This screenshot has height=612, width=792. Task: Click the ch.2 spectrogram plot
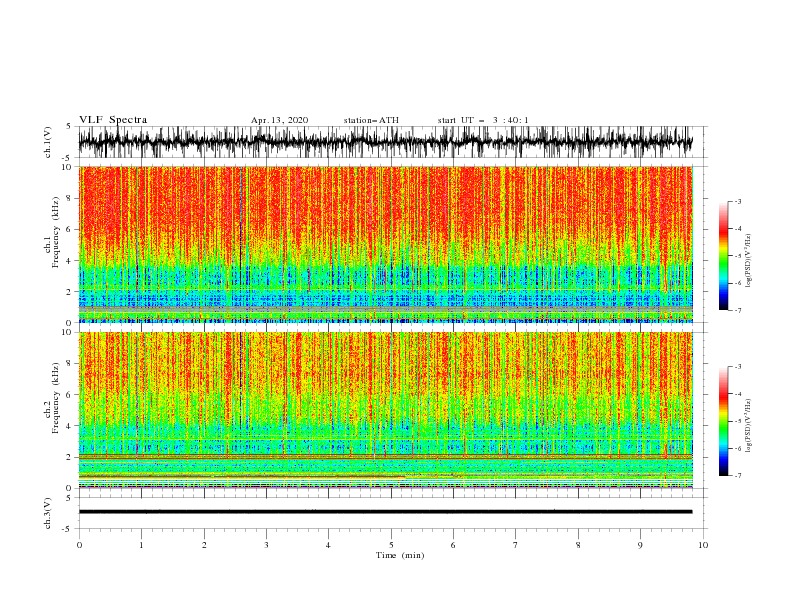click(x=386, y=410)
